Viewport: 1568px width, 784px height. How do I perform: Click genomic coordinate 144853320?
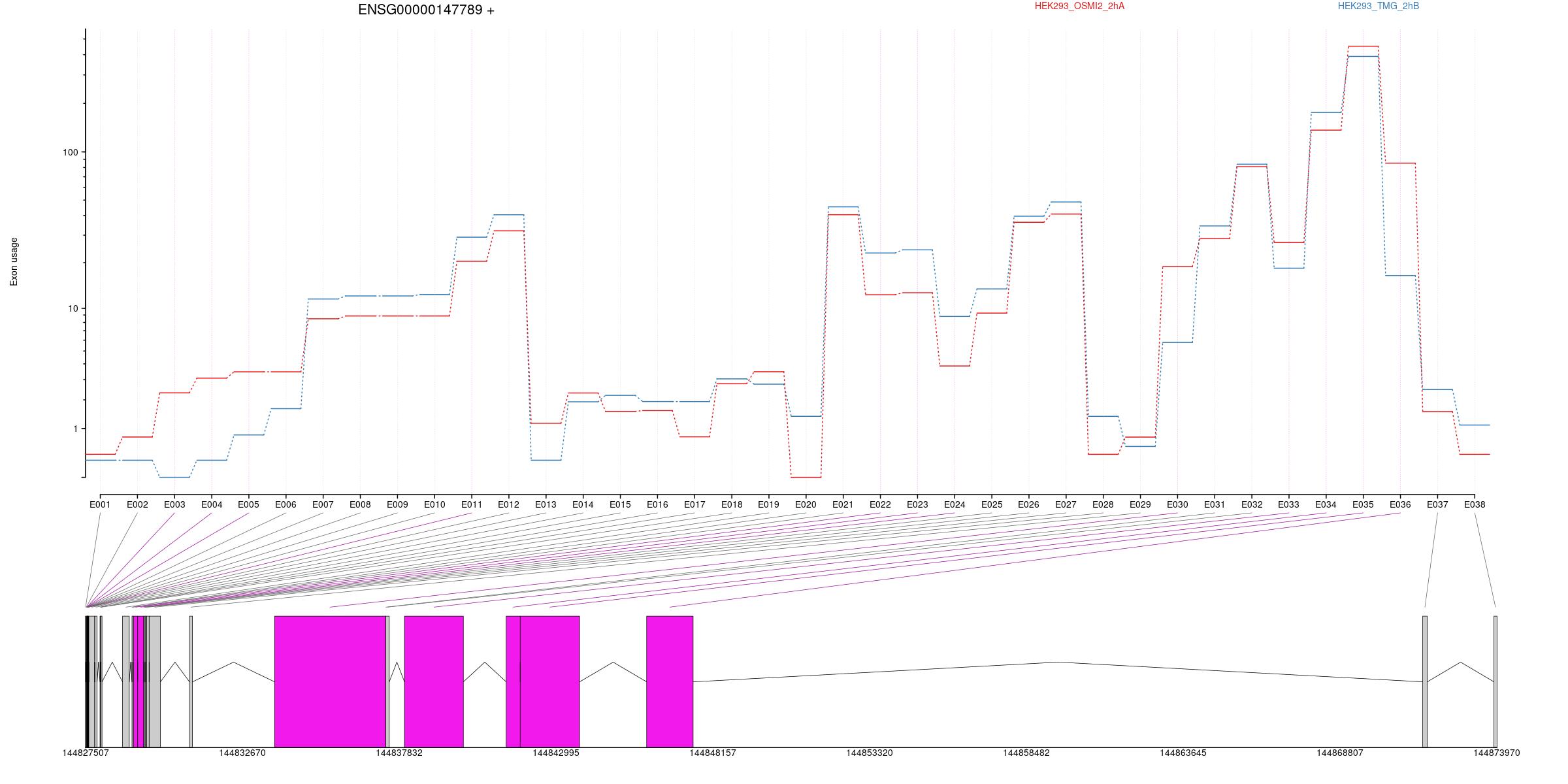coord(870,753)
